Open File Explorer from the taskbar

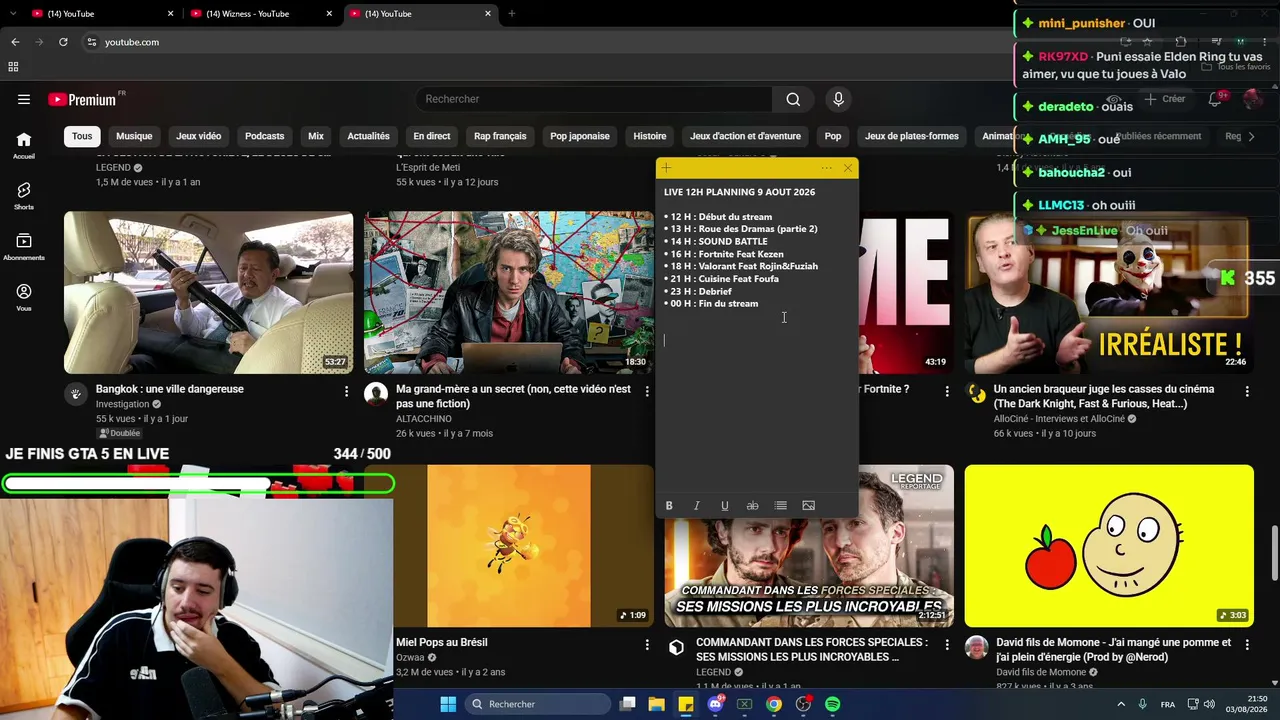(657, 704)
